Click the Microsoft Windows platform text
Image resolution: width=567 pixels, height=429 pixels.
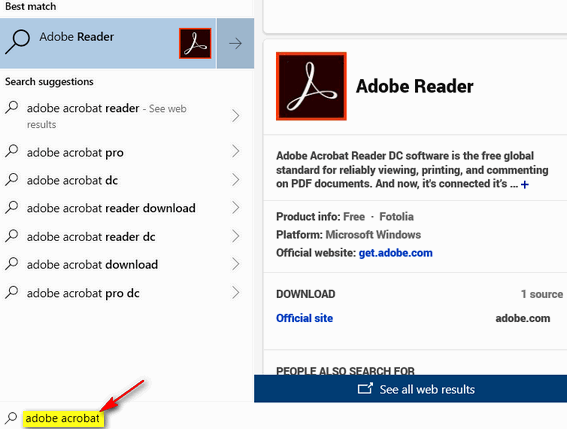coord(373,235)
